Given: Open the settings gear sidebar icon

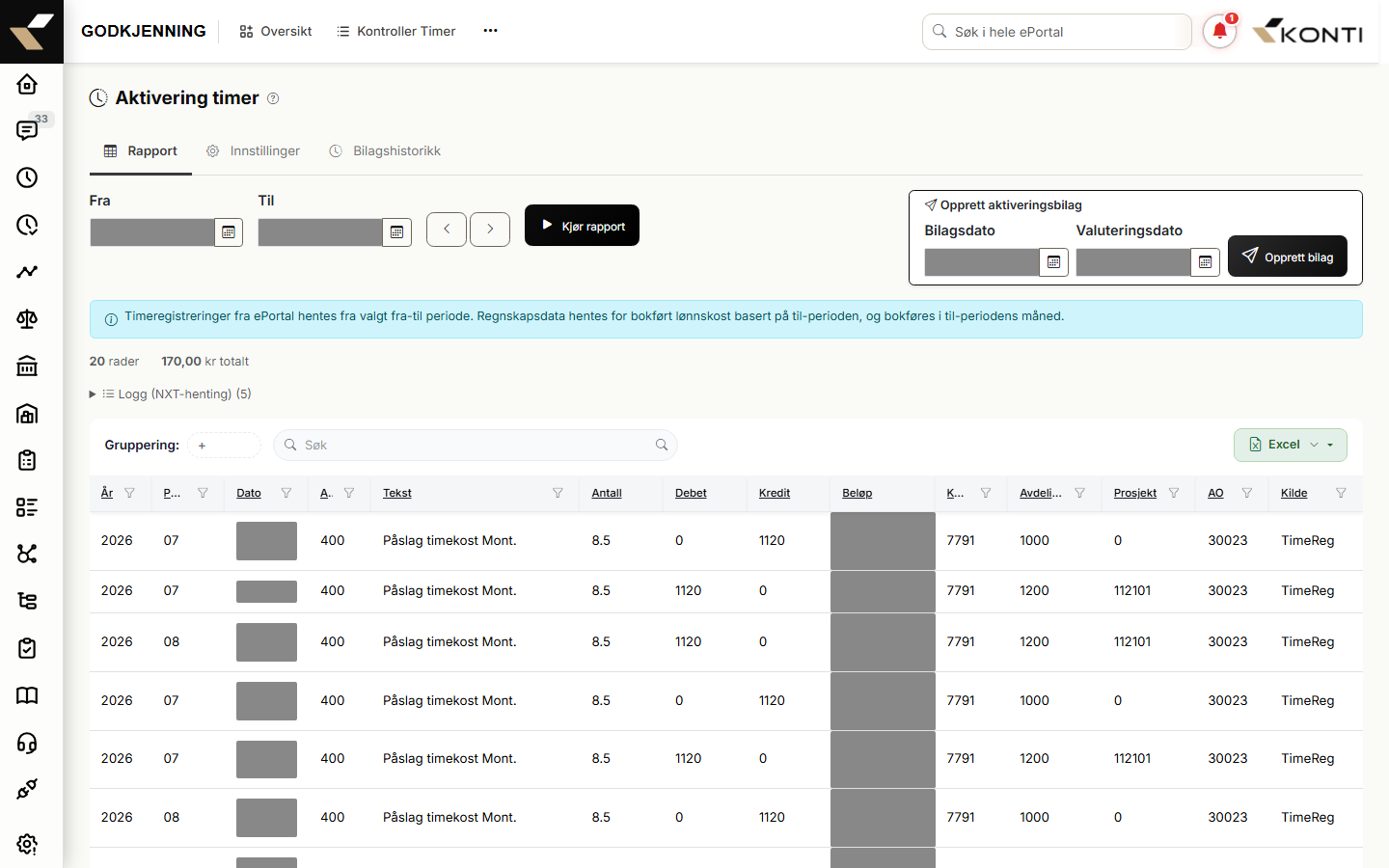Looking at the screenshot, I should (x=27, y=845).
